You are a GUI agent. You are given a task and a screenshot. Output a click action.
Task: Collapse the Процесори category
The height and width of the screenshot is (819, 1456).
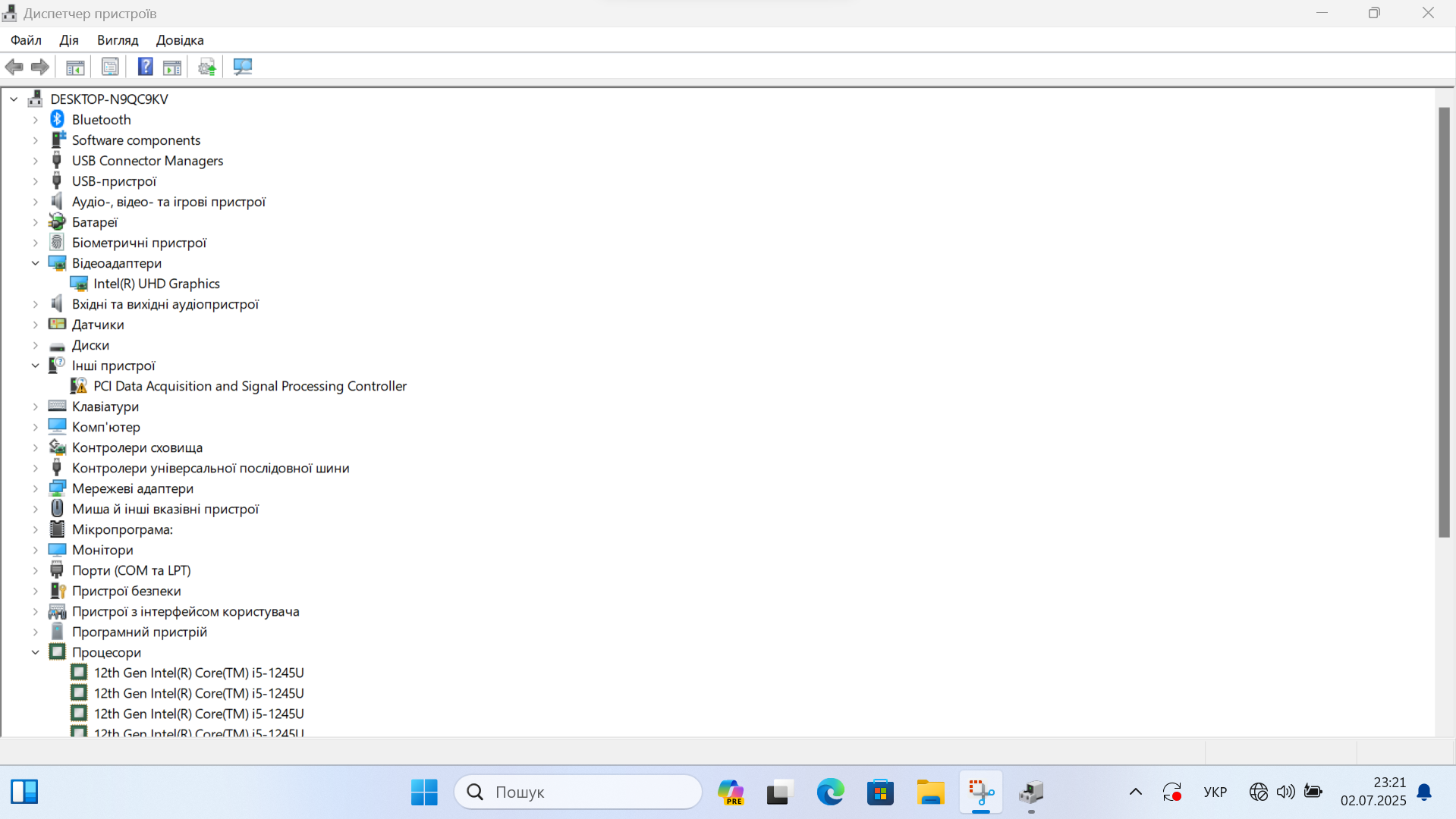[36, 652]
